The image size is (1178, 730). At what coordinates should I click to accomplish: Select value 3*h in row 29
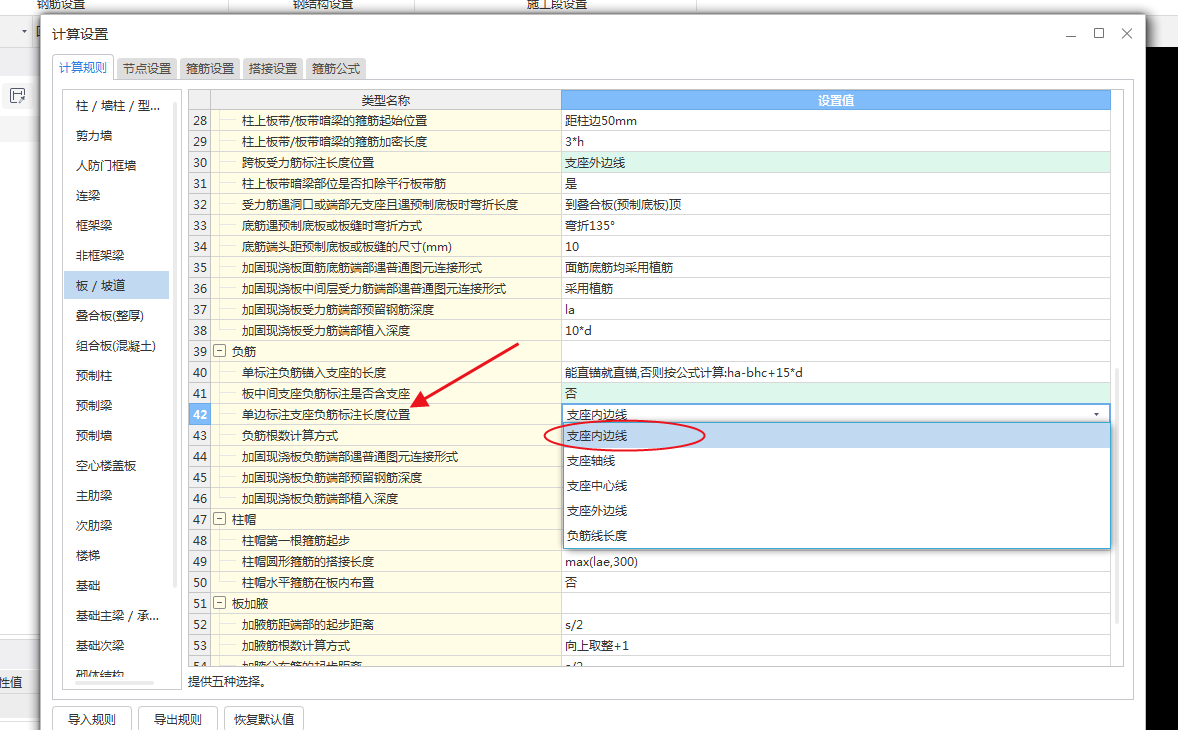(x=835, y=141)
